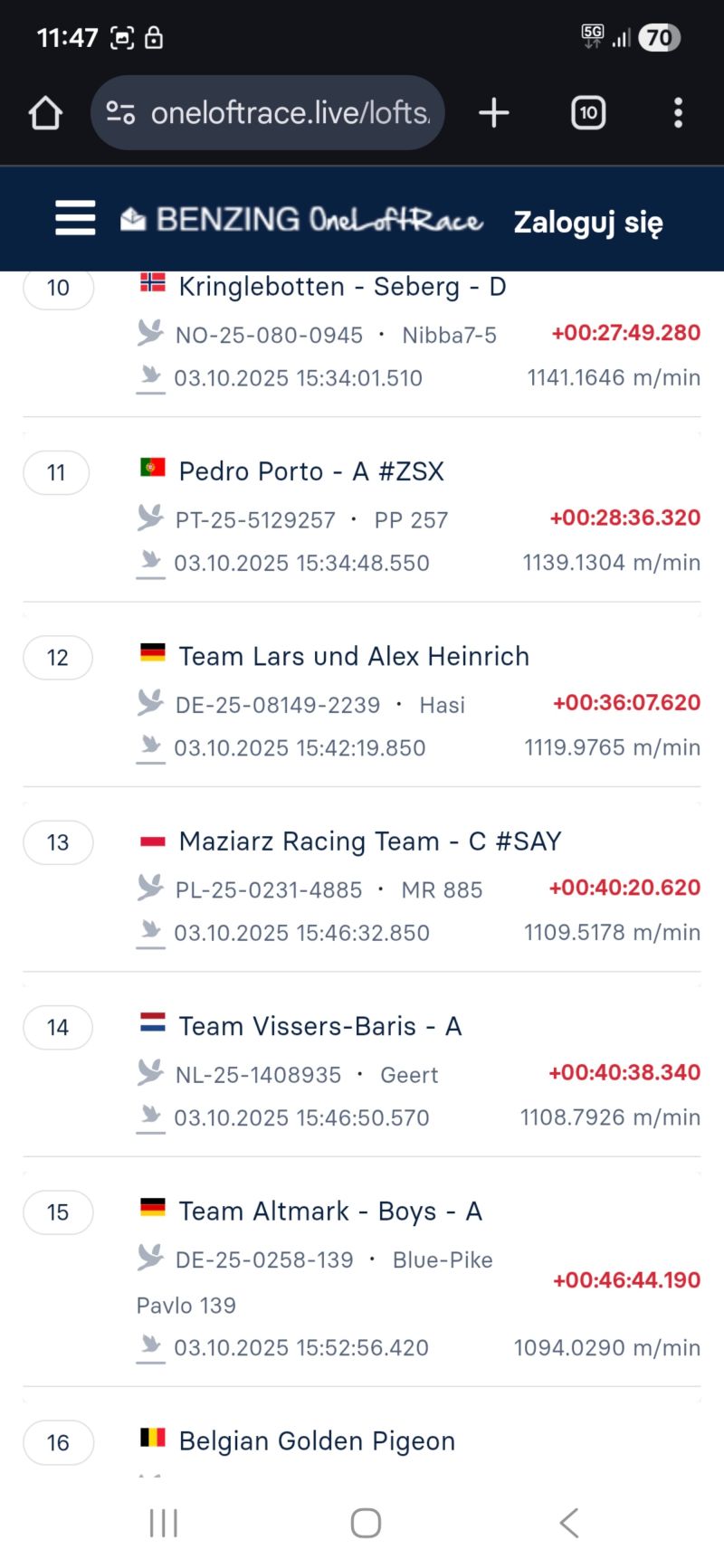Click the Zaloguj się login link
Viewport: 724px width, 1568px height.
[588, 222]
